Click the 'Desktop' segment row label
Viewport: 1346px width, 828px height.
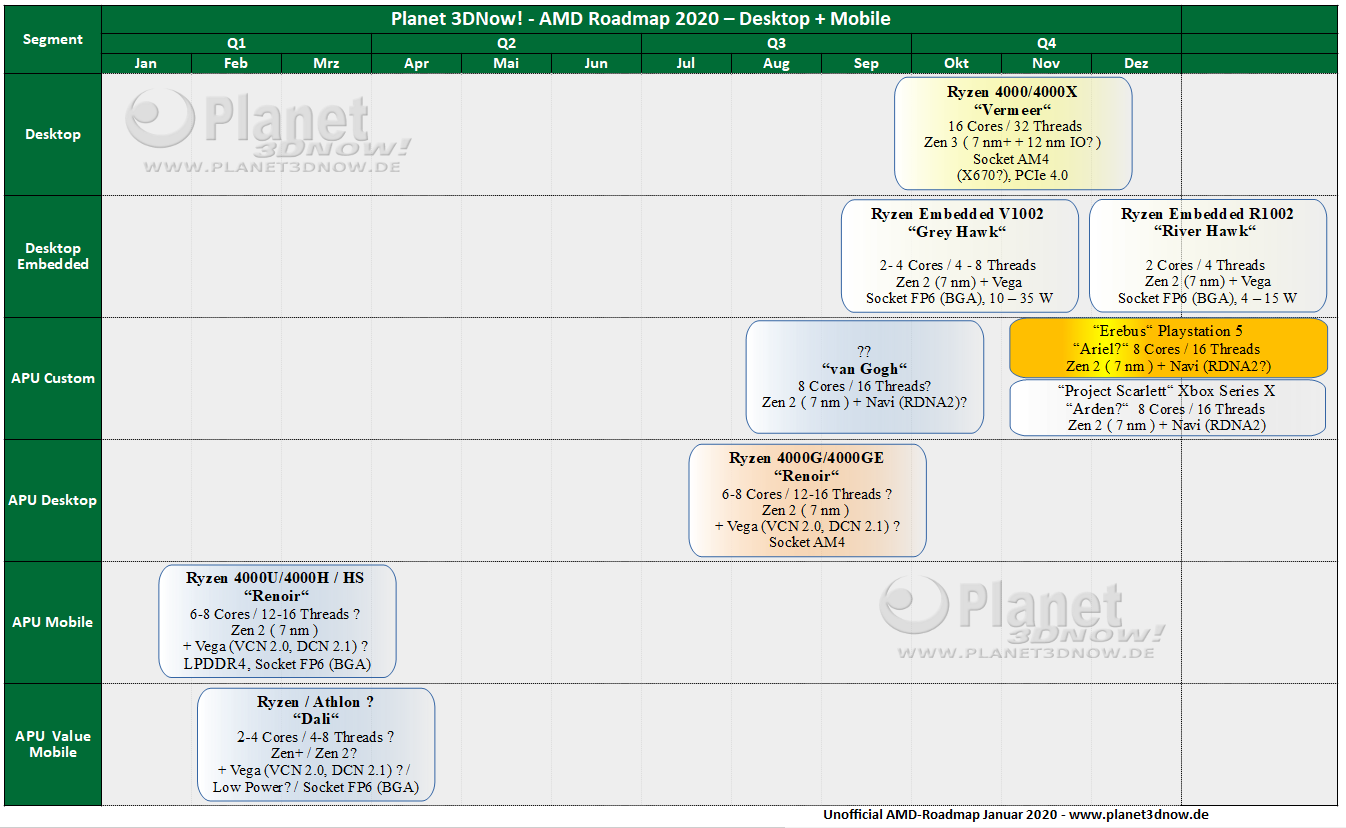point(52,134)
